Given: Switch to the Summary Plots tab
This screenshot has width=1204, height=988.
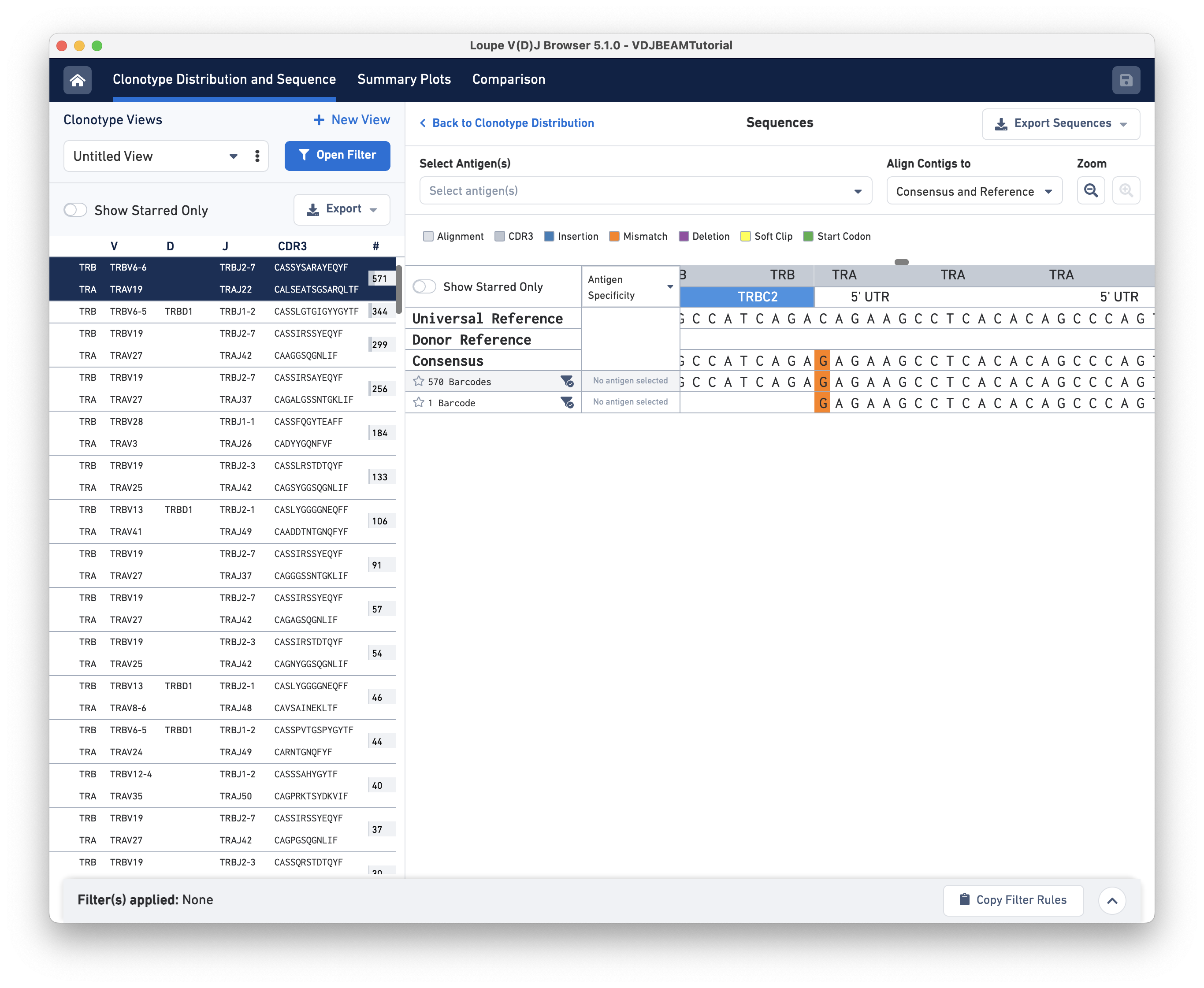Looking at the screenshot, I should tap(404, 79).
